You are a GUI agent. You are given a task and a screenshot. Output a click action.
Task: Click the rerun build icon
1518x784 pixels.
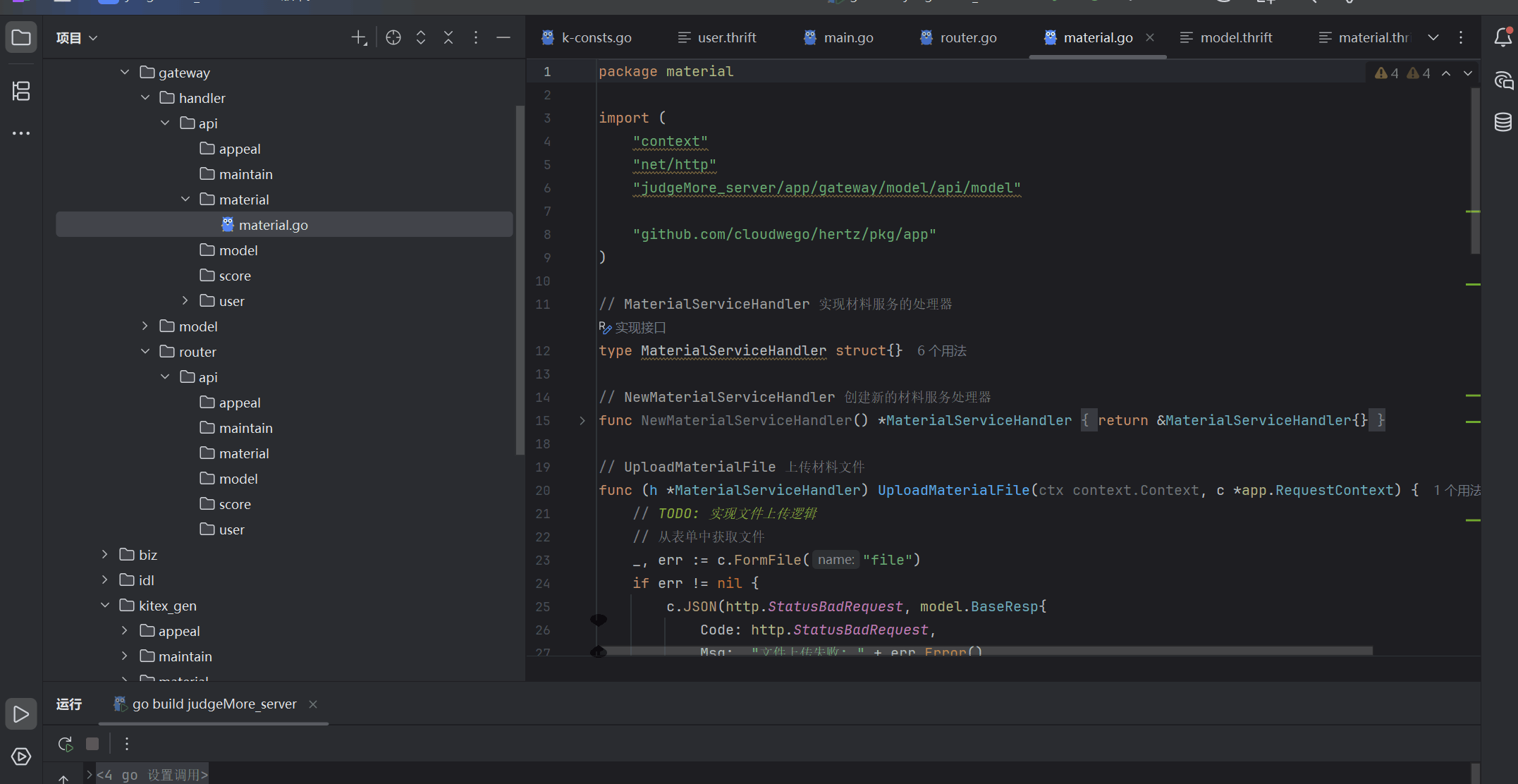(66, 744)
